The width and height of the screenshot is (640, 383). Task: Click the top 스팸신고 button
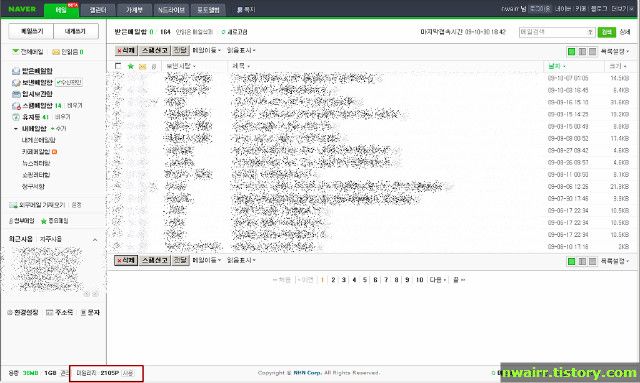click(155, 50)
